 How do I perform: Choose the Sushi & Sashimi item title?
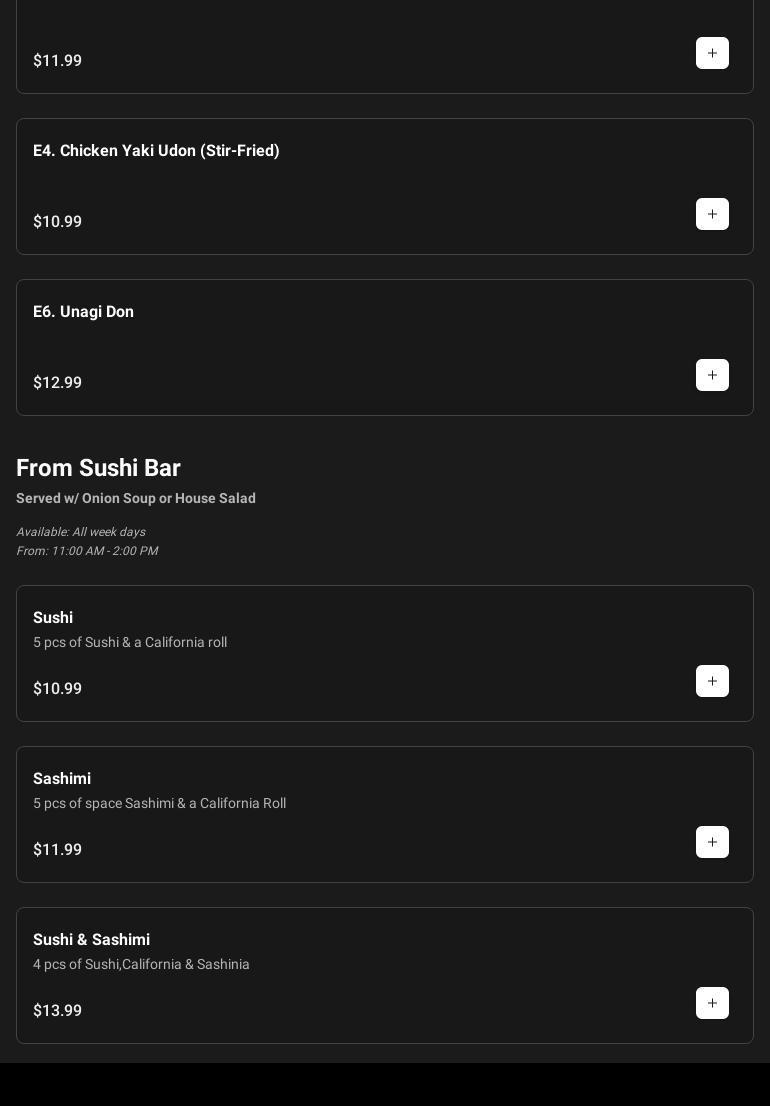tap(91, 940)
